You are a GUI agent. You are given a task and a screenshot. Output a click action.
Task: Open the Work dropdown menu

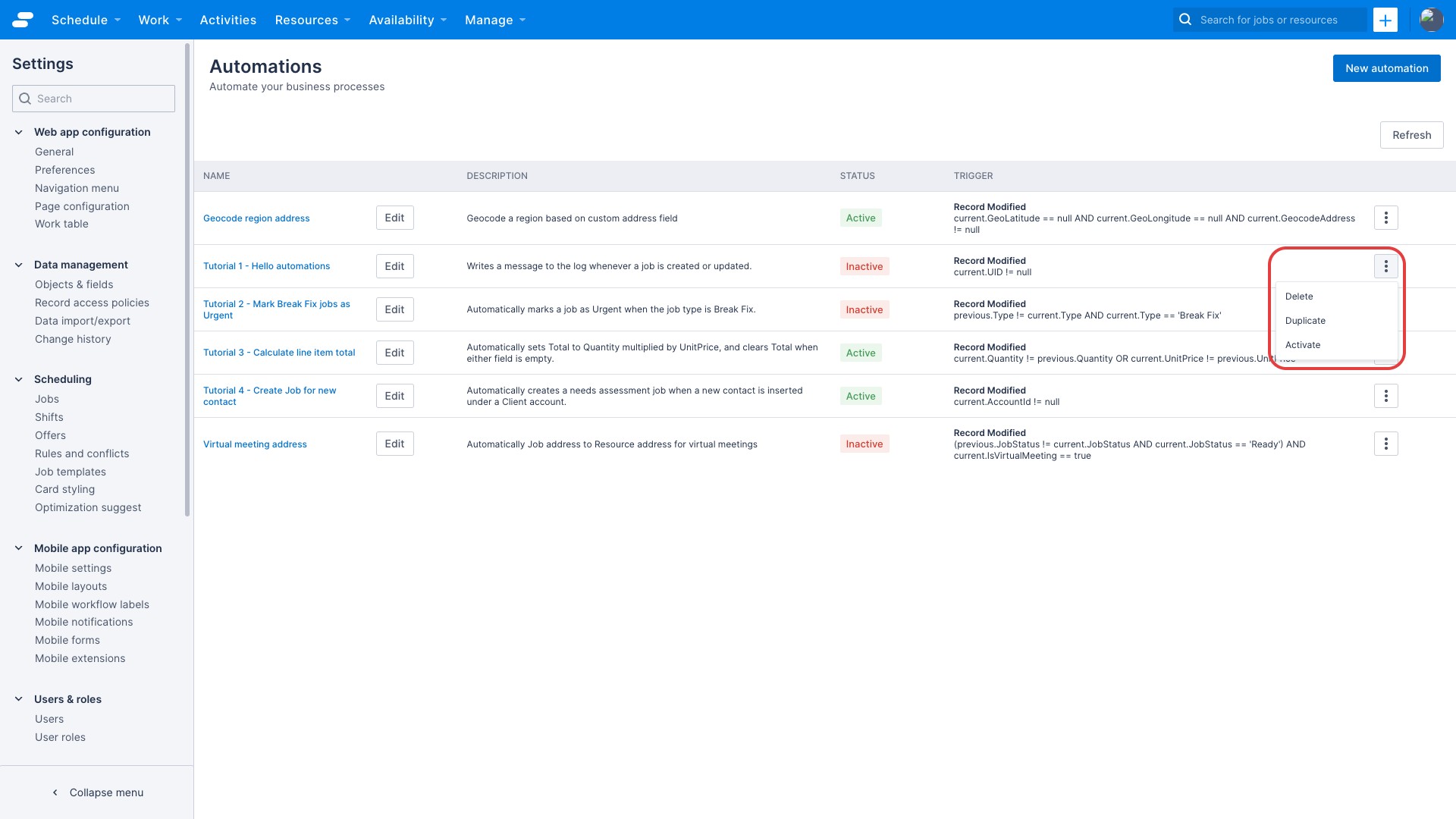[160, 20]
